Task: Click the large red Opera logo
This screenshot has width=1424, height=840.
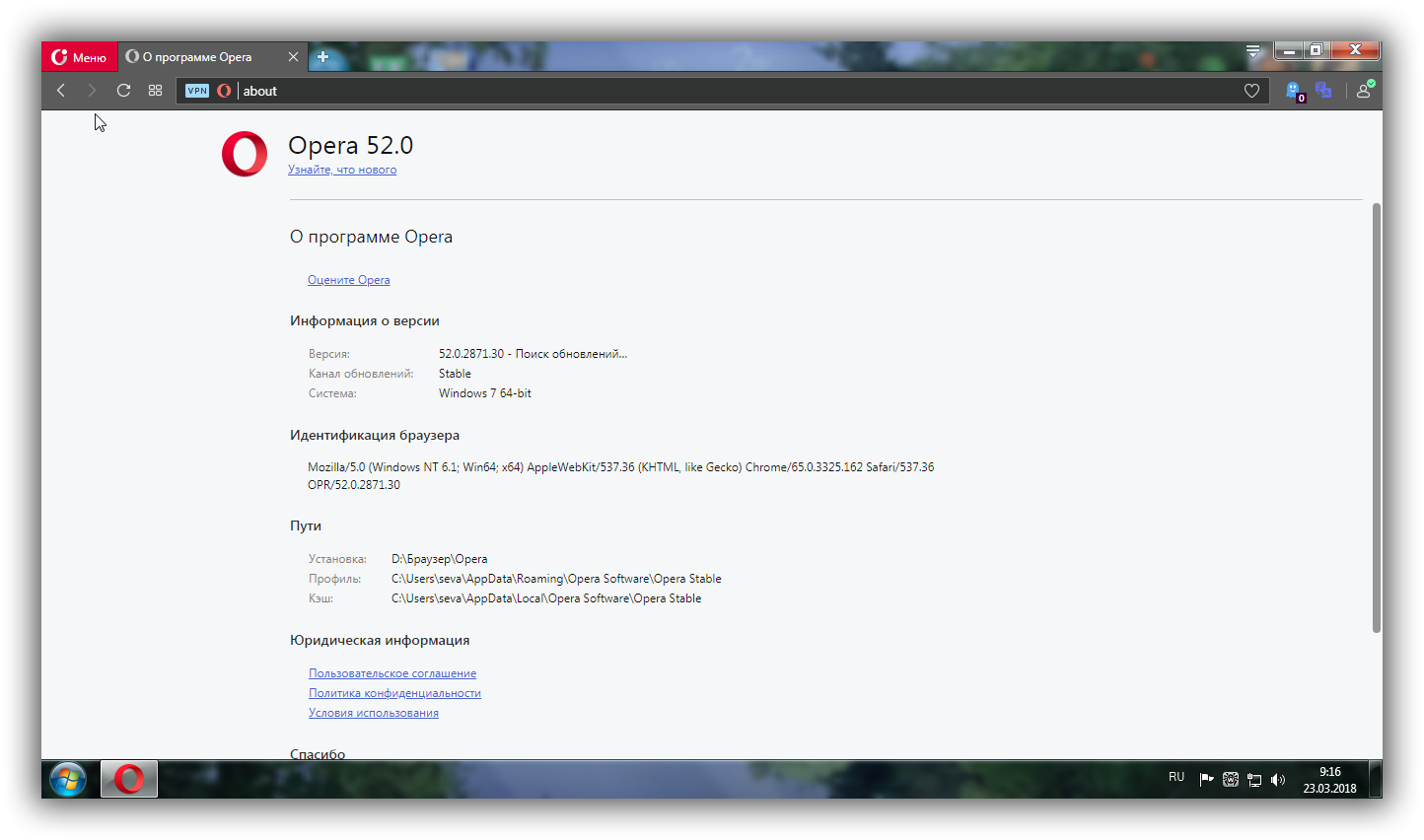Action: (x=245, y=154)
